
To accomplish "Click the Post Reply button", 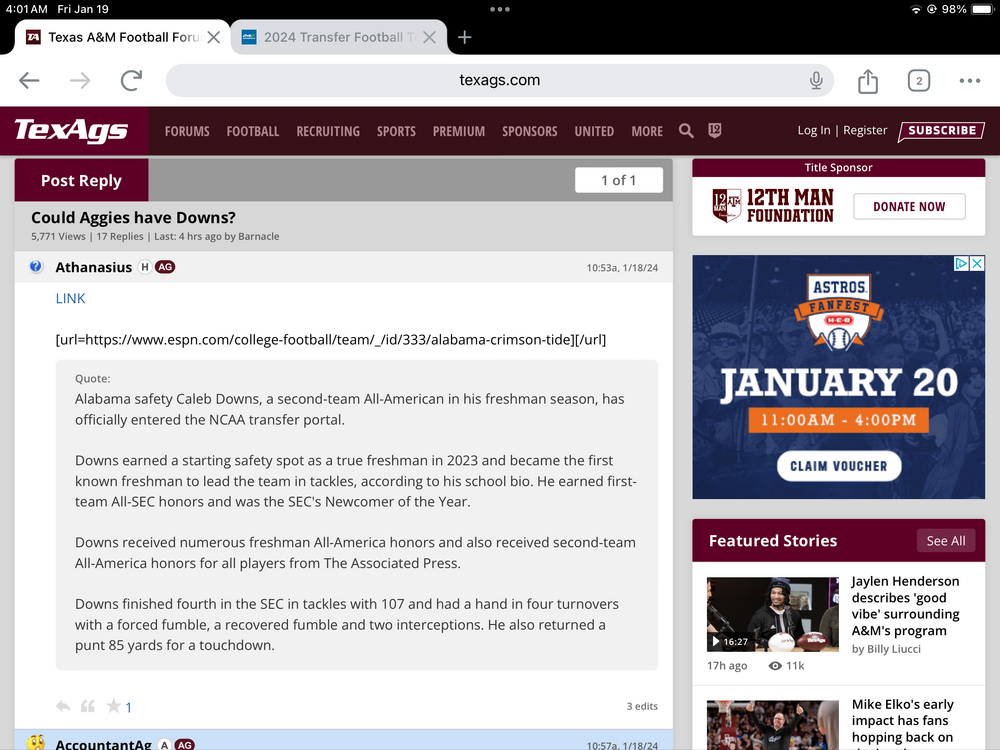I will point(81,180).
